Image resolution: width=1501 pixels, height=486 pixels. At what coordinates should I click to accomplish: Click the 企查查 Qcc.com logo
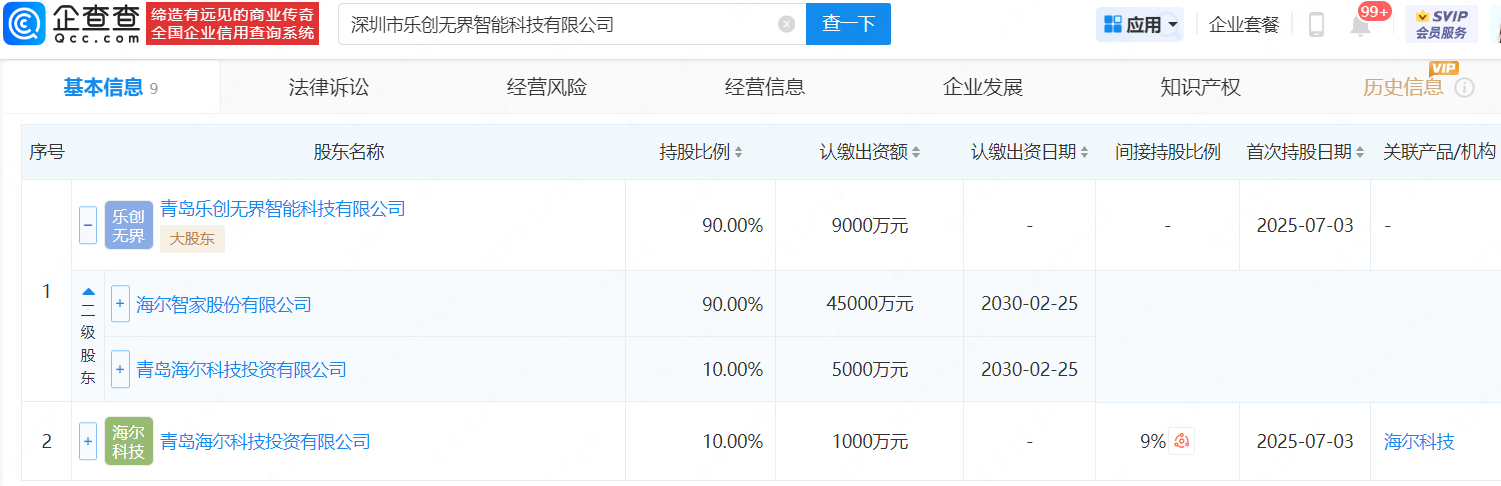click(x=71, y=24)
